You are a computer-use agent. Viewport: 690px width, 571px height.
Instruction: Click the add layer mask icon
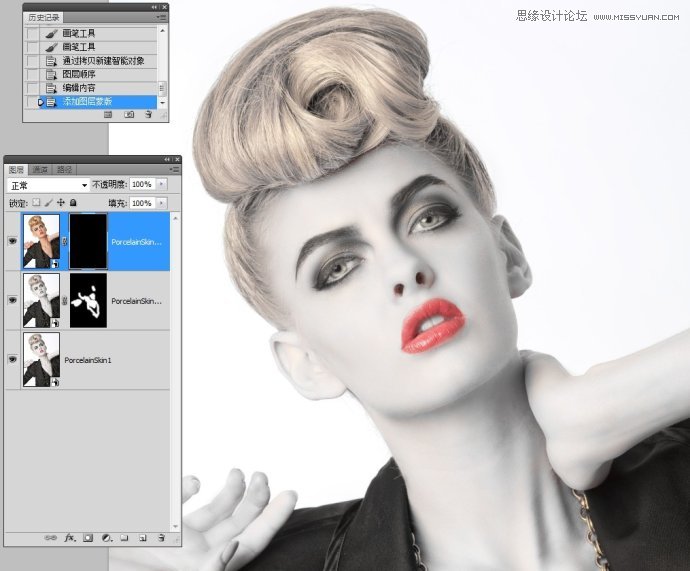[x=88, y=538]
